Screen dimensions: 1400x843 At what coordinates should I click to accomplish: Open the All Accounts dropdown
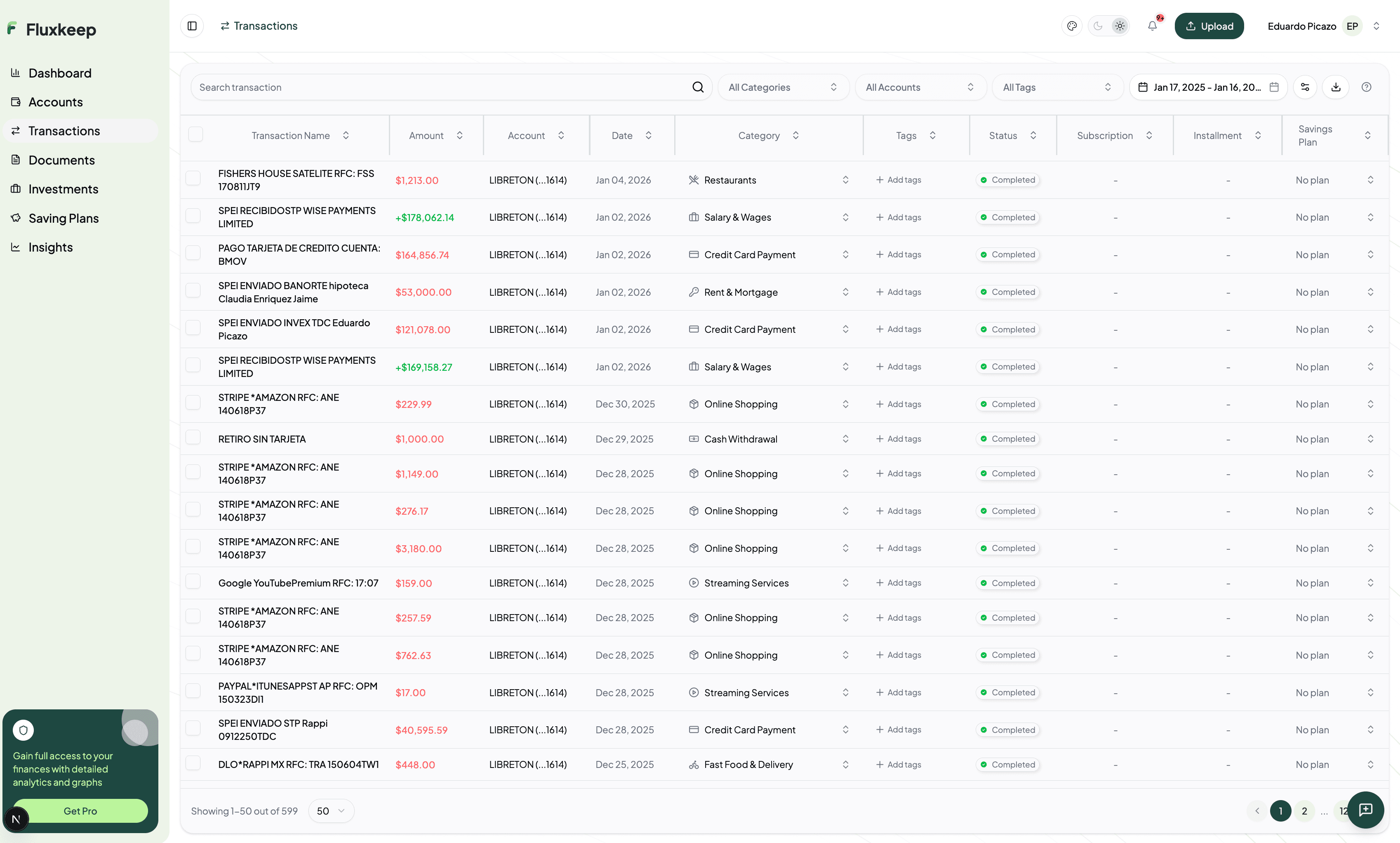tap(920, 87)
